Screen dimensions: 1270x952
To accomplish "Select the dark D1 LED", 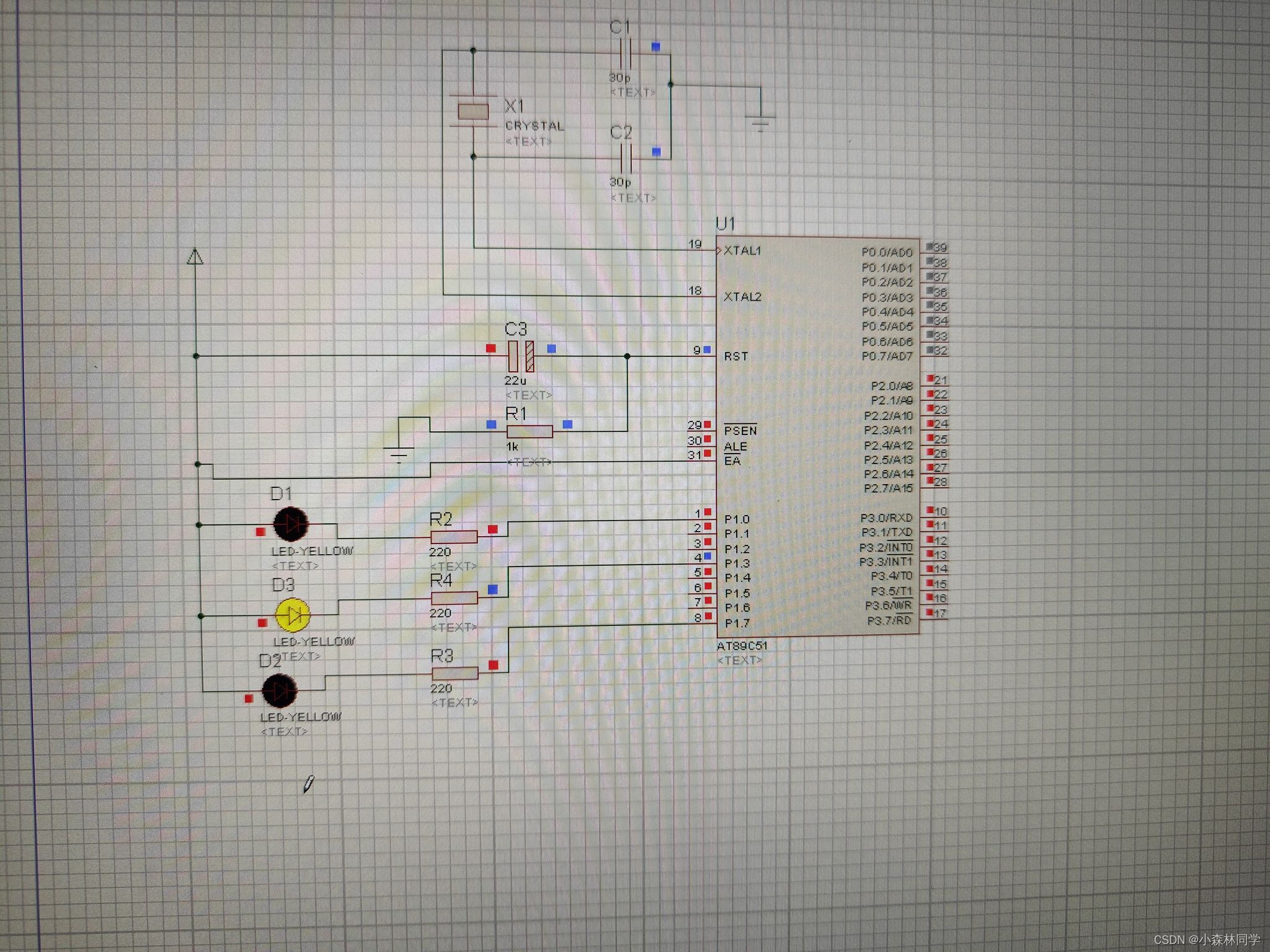I will pos(291,524).
